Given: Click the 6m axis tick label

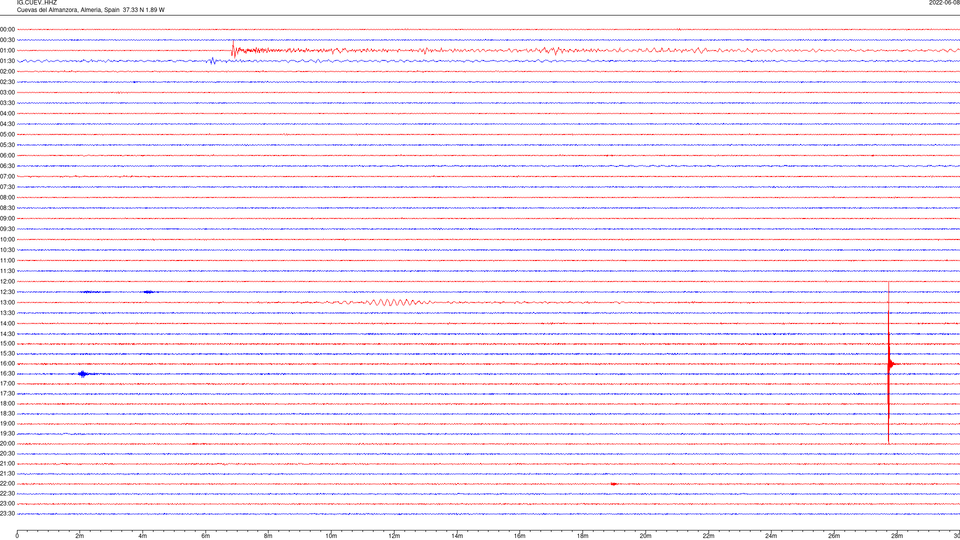Looking at the screenshot, I should 206,536.
